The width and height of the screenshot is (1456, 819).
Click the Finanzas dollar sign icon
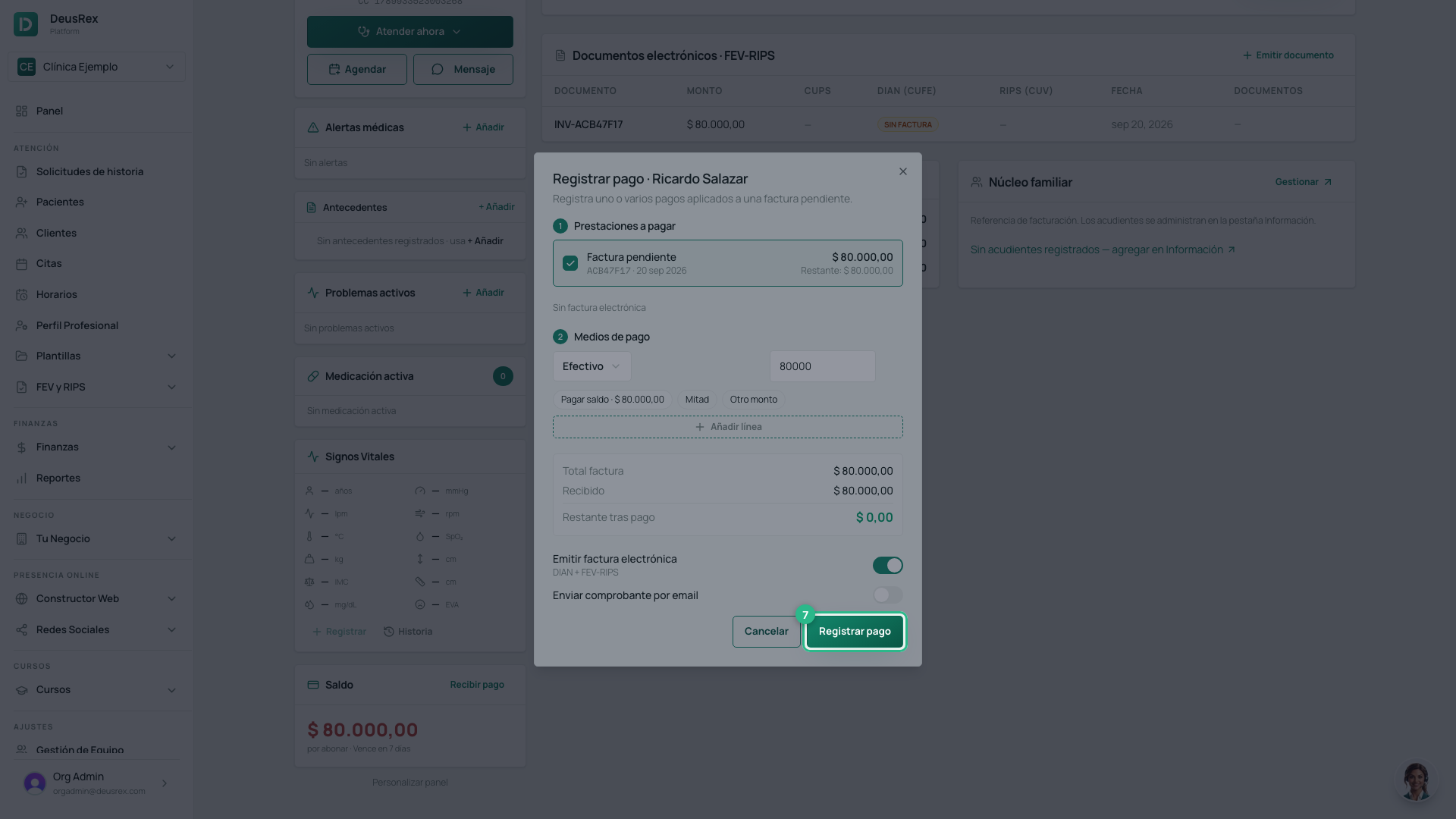21,447
